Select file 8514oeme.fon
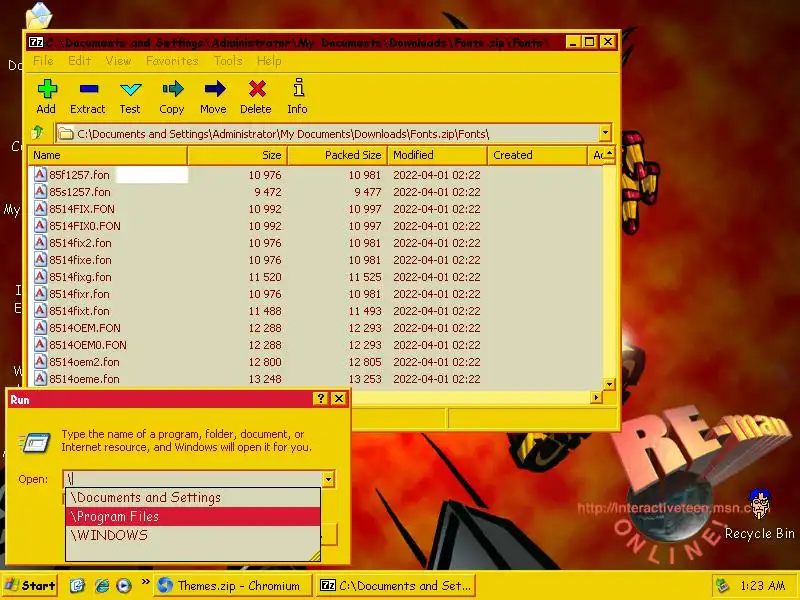Viewport: 800px width, 600px height. [x=84, y=379]
